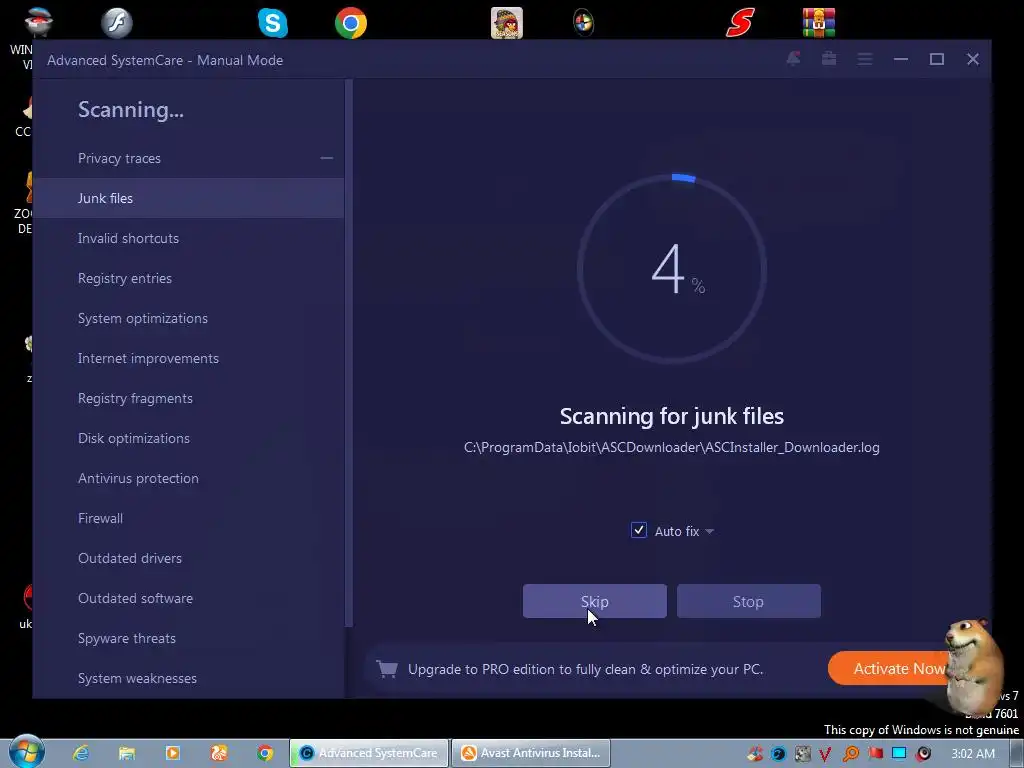Click the circular 4% scan progress indicator

tap(671, 268)
